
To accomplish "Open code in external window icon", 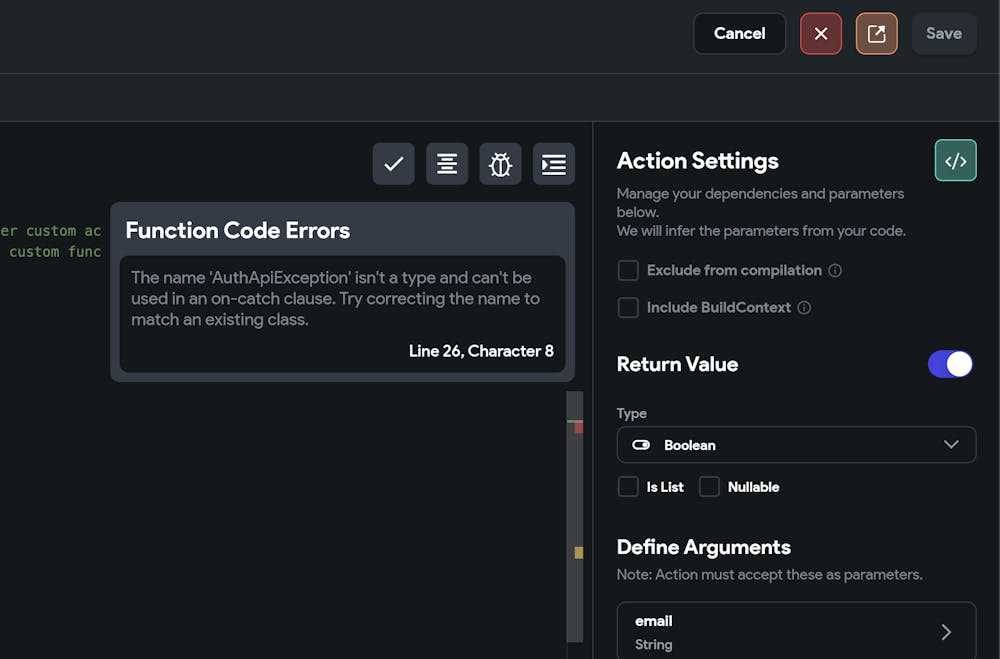I will [876, 33].
